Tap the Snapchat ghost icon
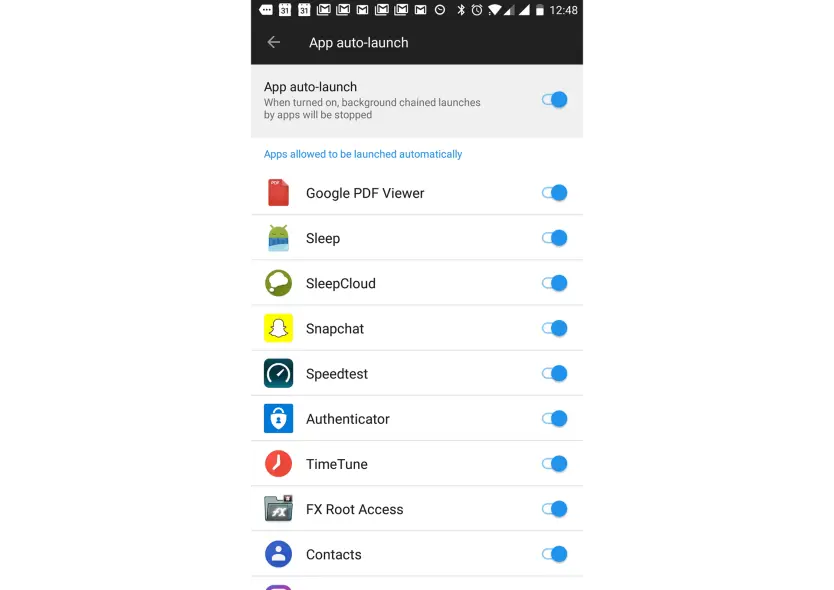 point(278,328)
